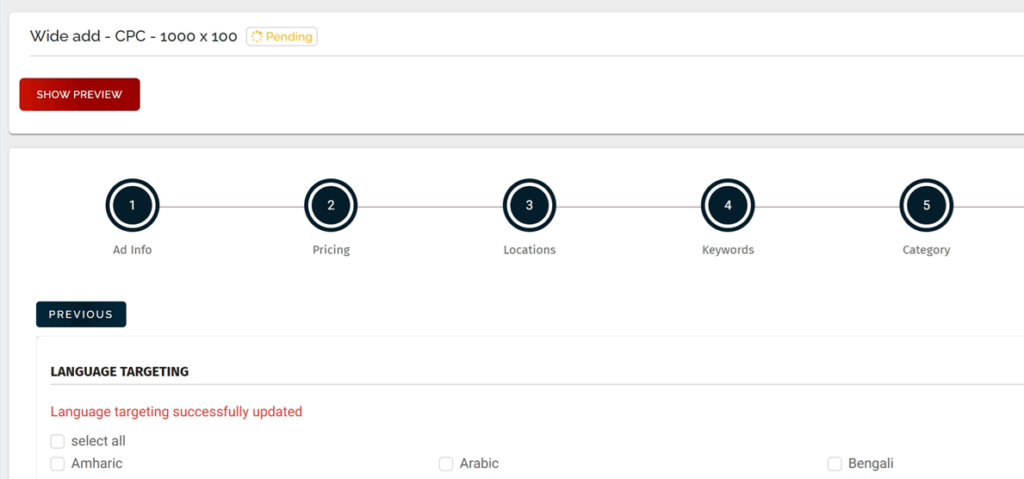Open the Locations step label

click(529, 250)
